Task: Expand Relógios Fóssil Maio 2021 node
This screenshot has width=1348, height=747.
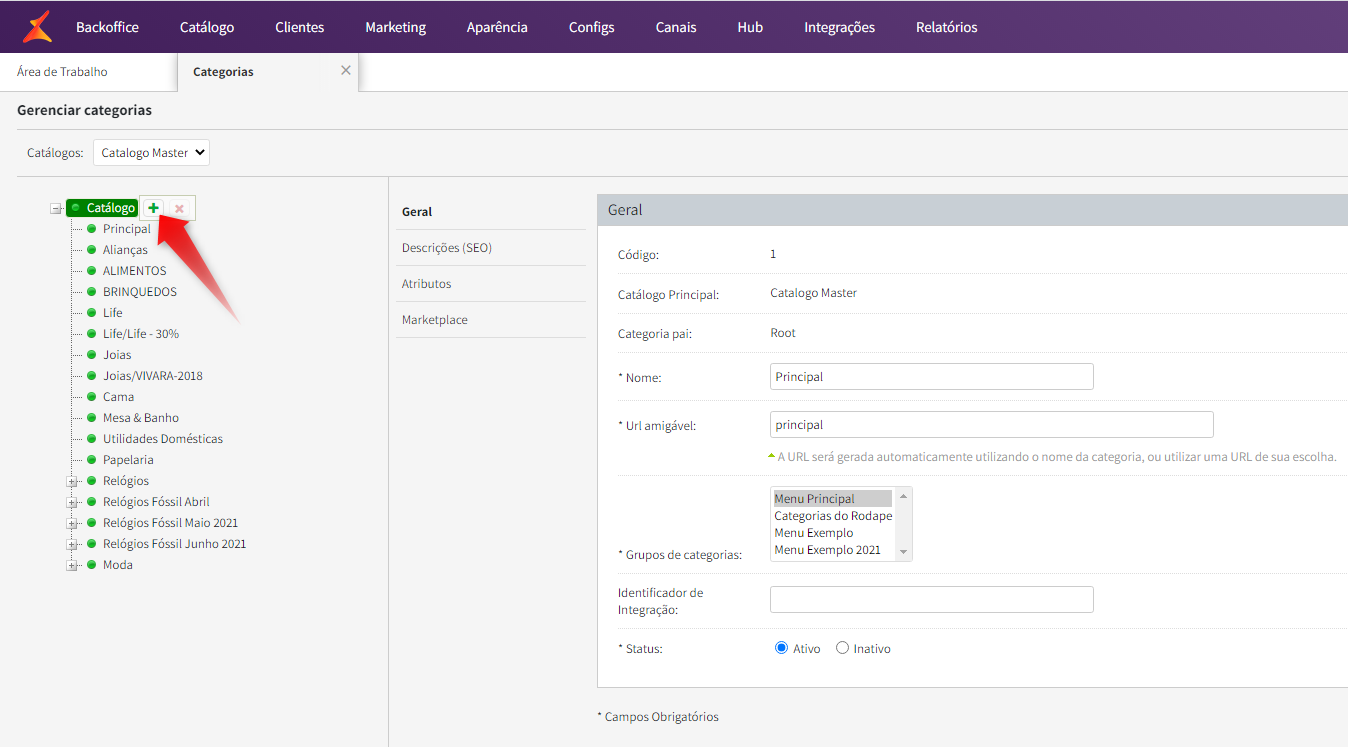Action: point(72,523)
